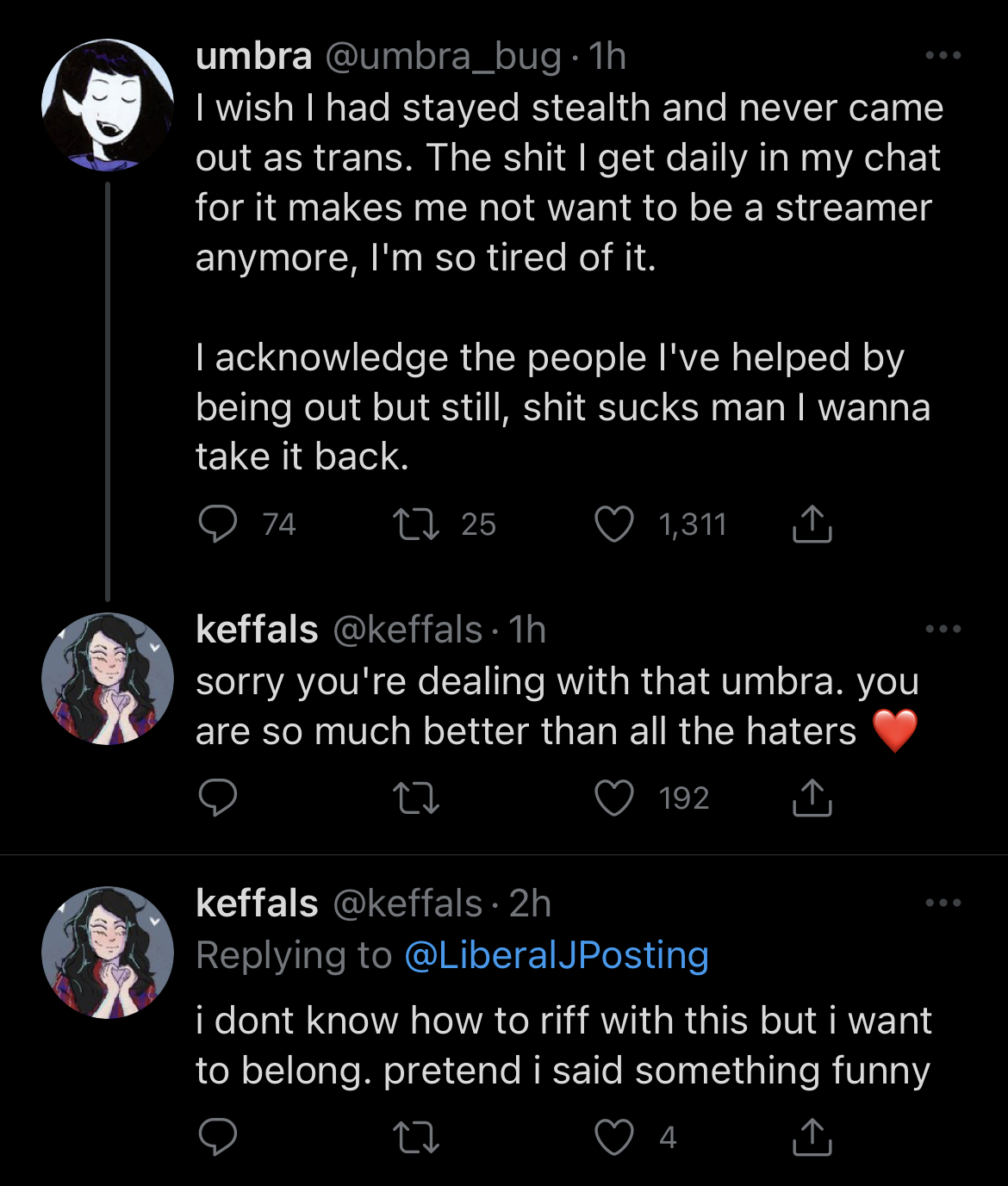Open the @LiberalJPosting mention link
The width and height of the screenshot is (1008, 1186).
[x=556, y=955]
